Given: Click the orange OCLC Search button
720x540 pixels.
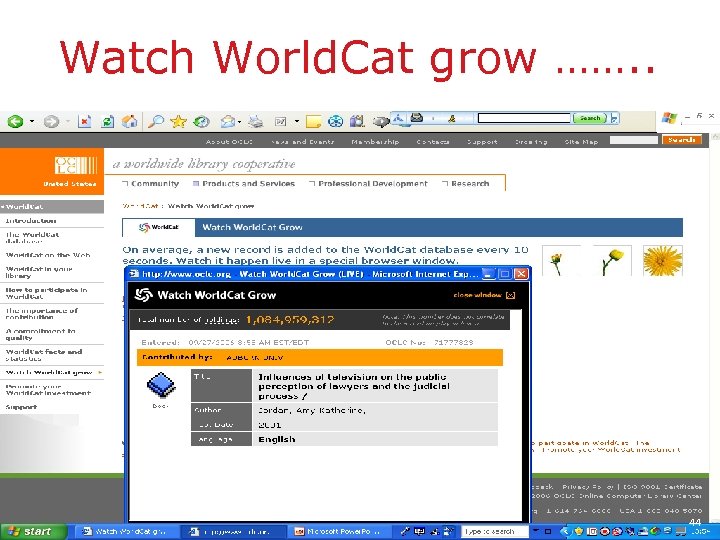Looking at the screenshot, I should pyautogui.click(x=681, y=140).
